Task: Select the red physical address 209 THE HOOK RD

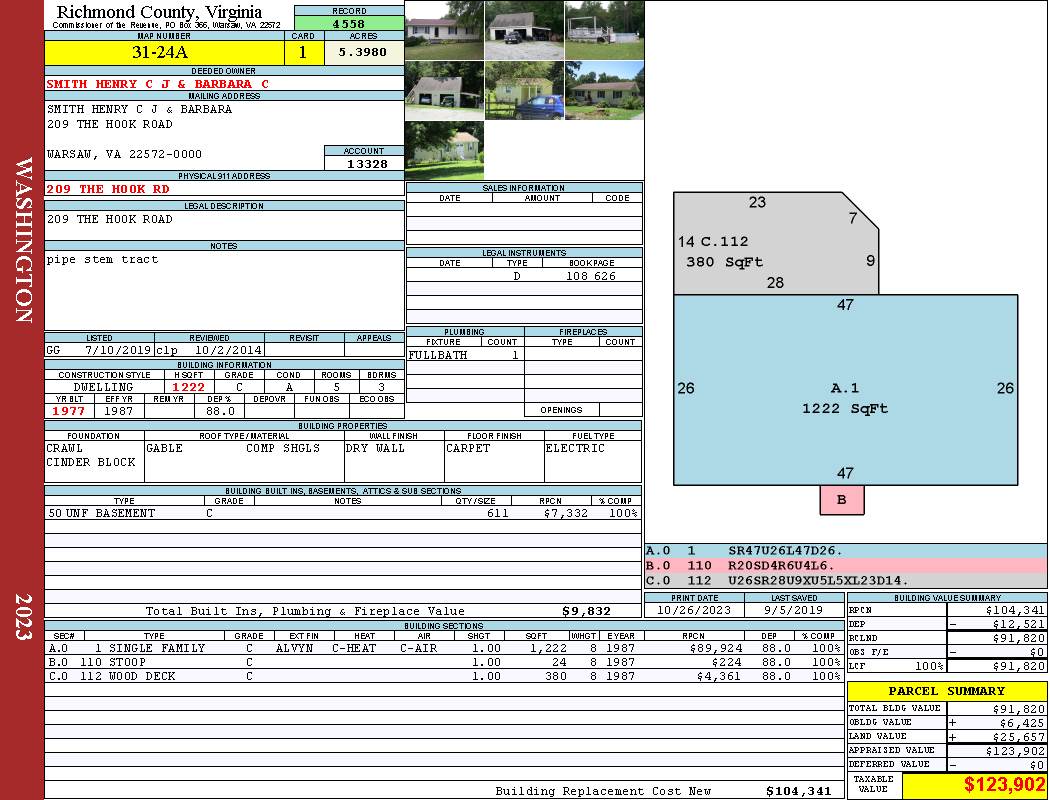Action: tap(108, 189)
